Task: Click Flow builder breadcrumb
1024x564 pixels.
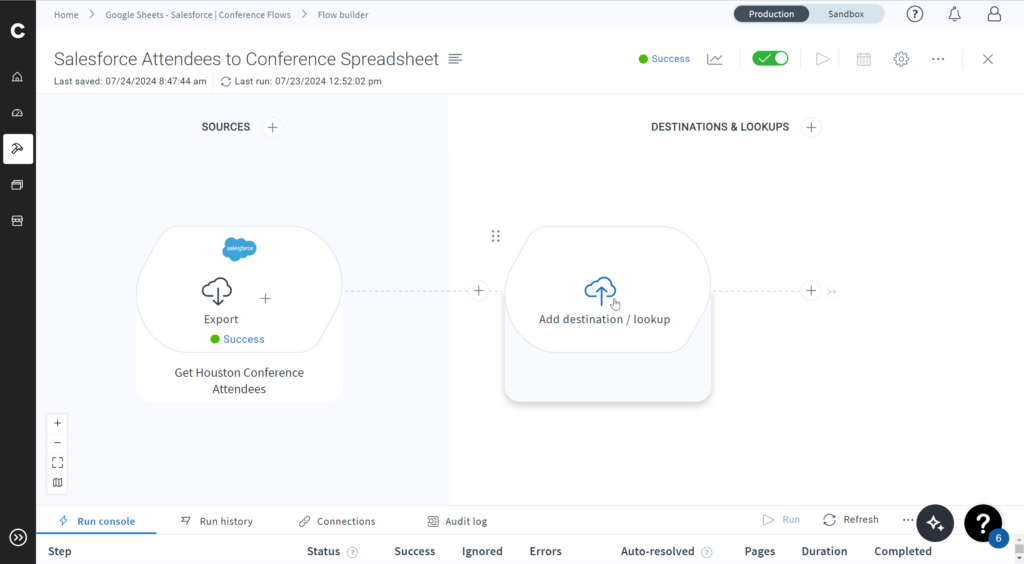Action: [343, 14]
